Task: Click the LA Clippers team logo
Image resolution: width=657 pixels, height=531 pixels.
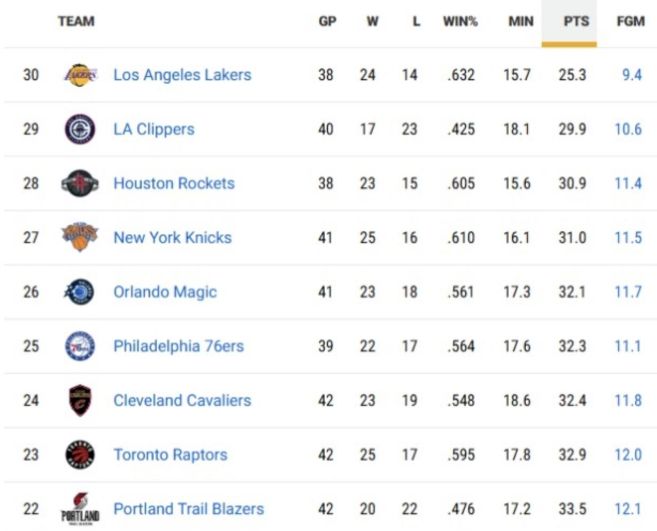Action: click(x=80, y=129)
